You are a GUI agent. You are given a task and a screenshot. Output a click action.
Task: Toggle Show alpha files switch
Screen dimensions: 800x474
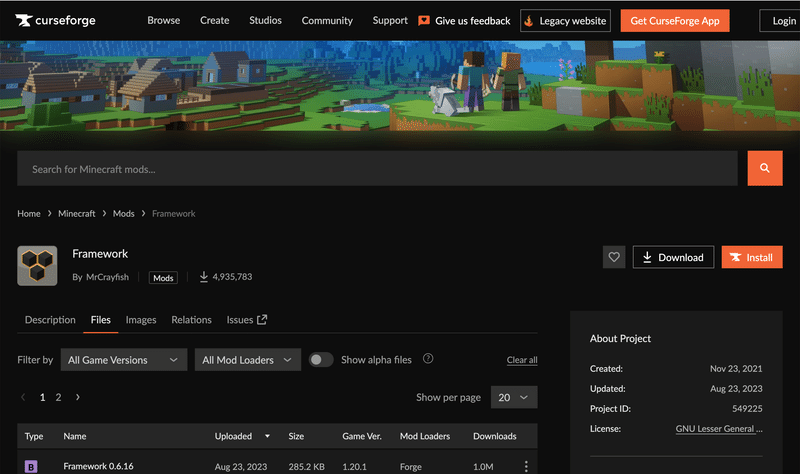point(321,360)
